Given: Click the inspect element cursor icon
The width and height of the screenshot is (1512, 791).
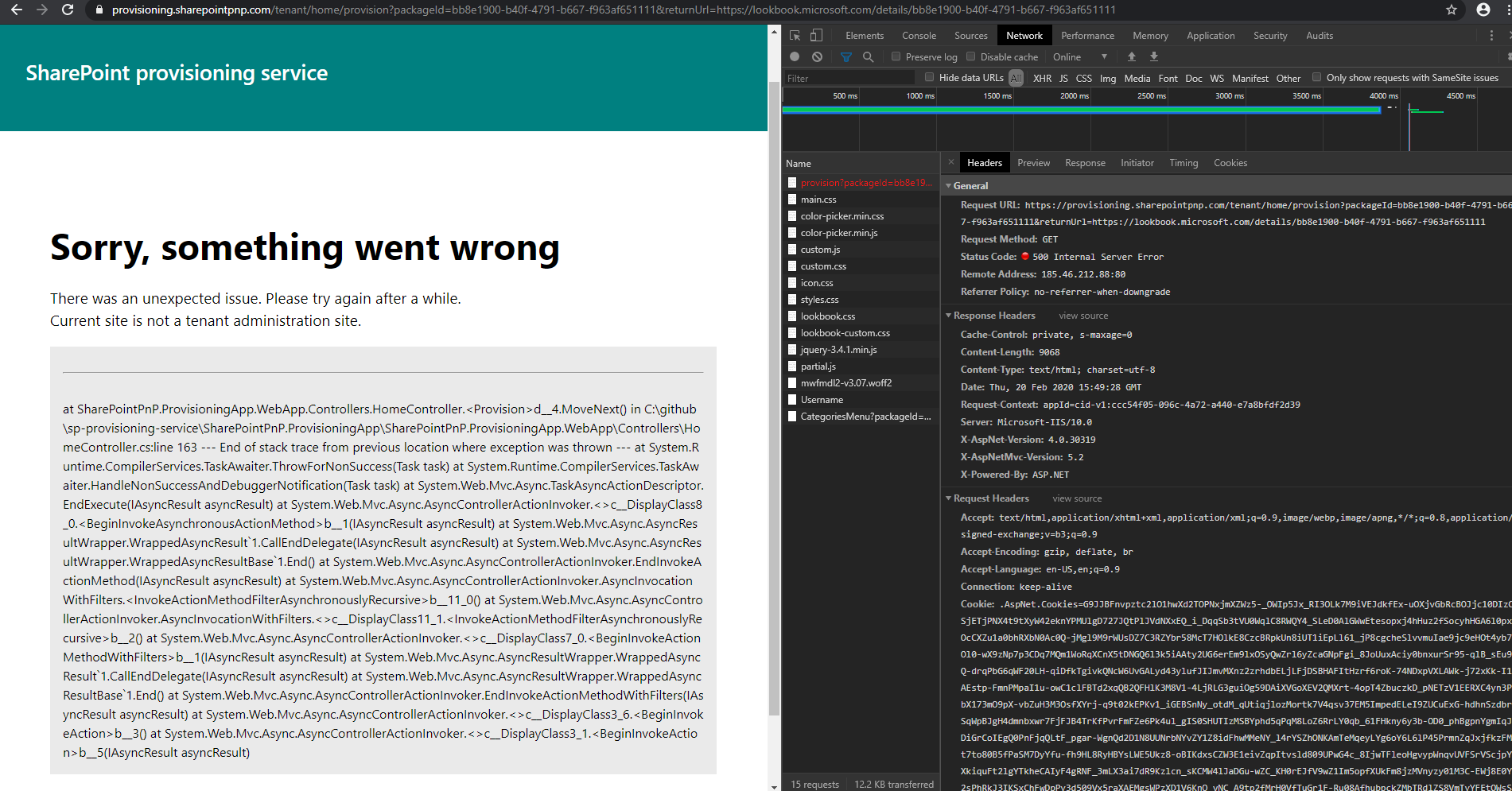Looking at the screenshot, I should [794, 35].
